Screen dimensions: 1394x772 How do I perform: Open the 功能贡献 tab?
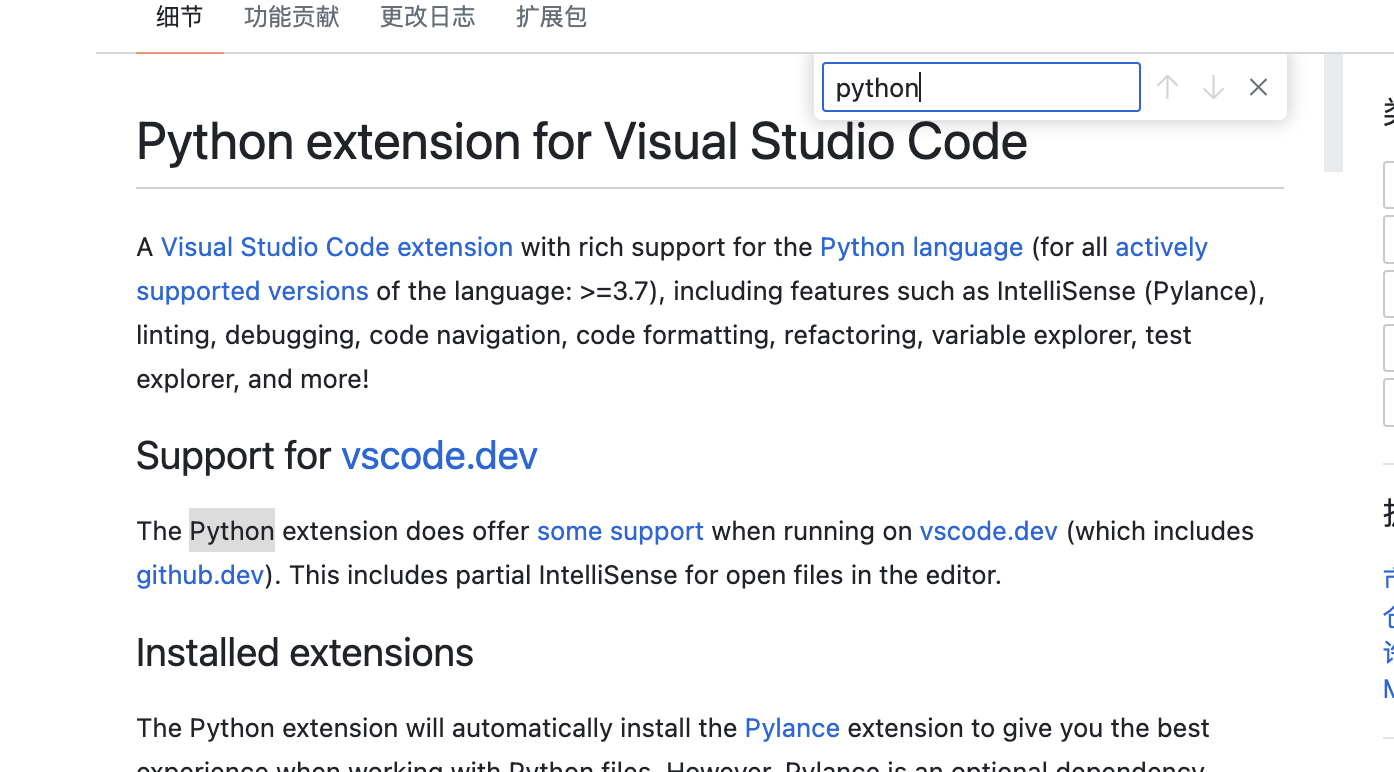click(292, 17)
